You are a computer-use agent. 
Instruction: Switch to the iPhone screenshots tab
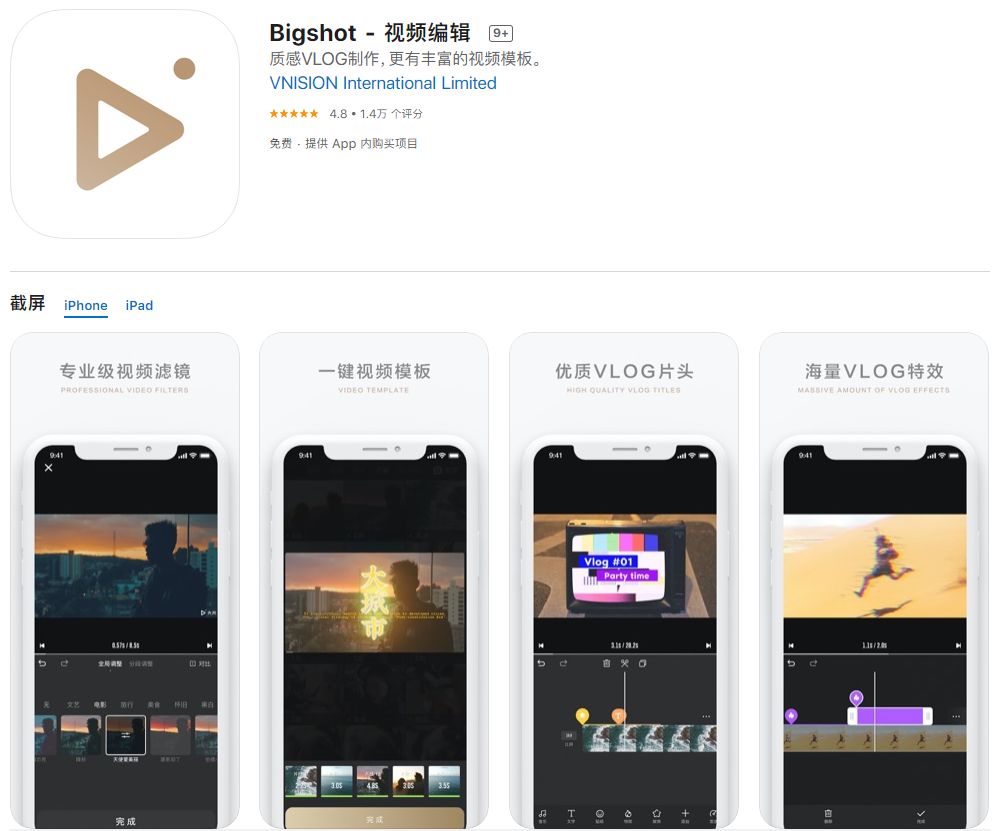click(86, 305)
